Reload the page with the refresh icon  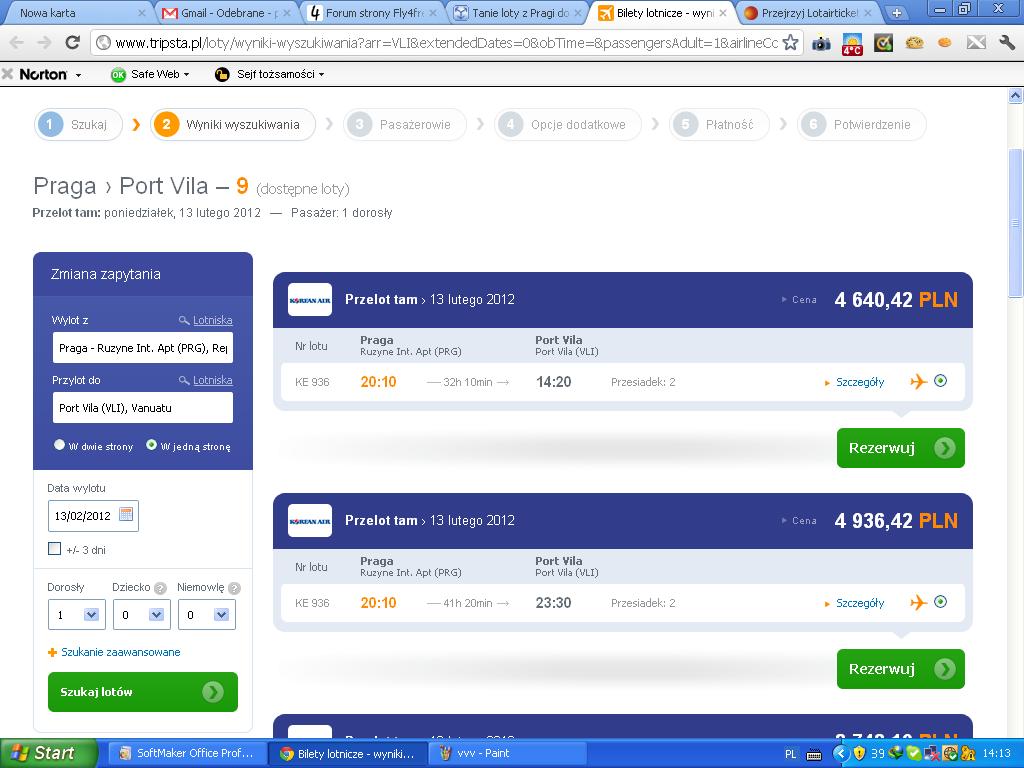72,43
